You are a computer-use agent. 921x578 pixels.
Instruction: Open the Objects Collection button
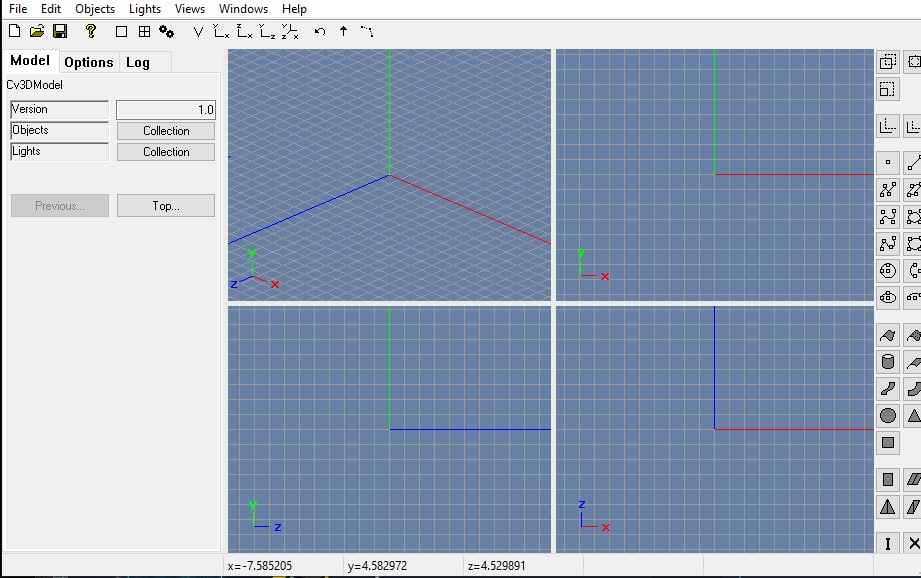[x=166, y=130]
